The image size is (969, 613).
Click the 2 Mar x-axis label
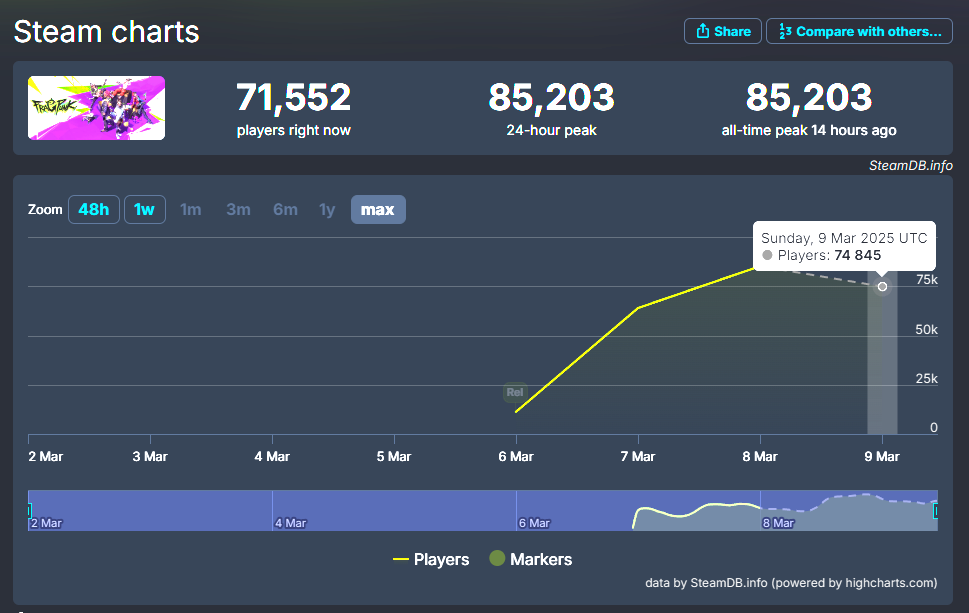tap(46, 457)
